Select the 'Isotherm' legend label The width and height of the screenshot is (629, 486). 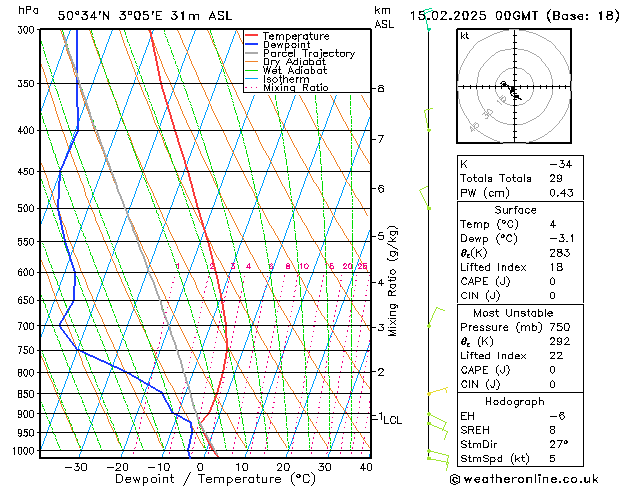click(x=286, y=79)
